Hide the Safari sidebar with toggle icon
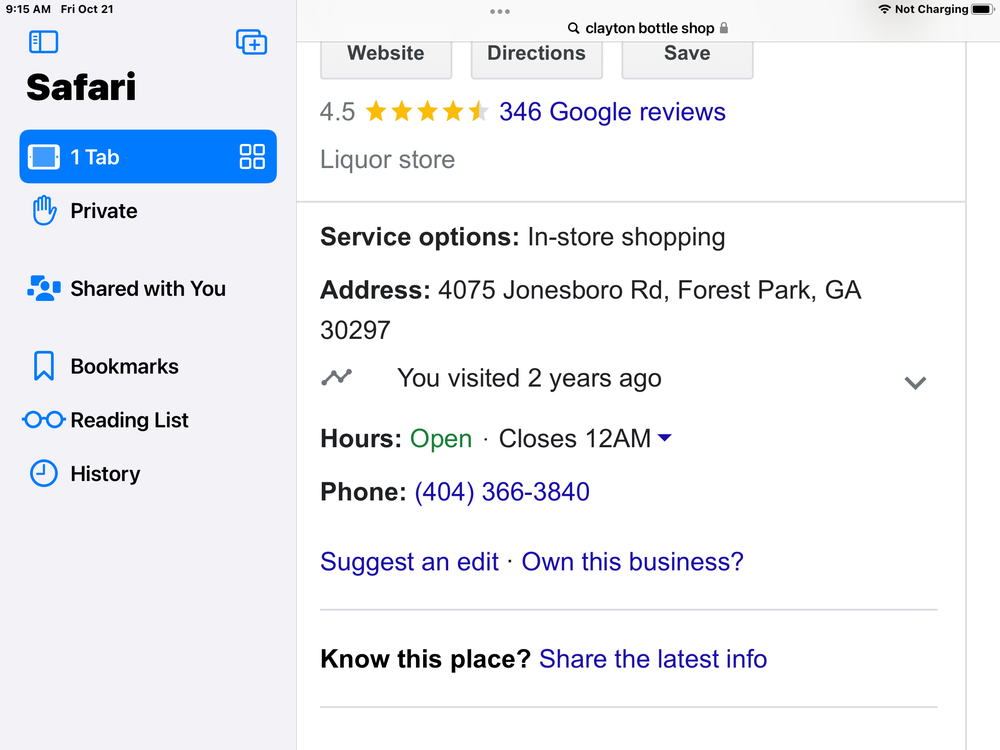Image resolution: width=1000 pixels, height=750 pixels. point(43,42)
